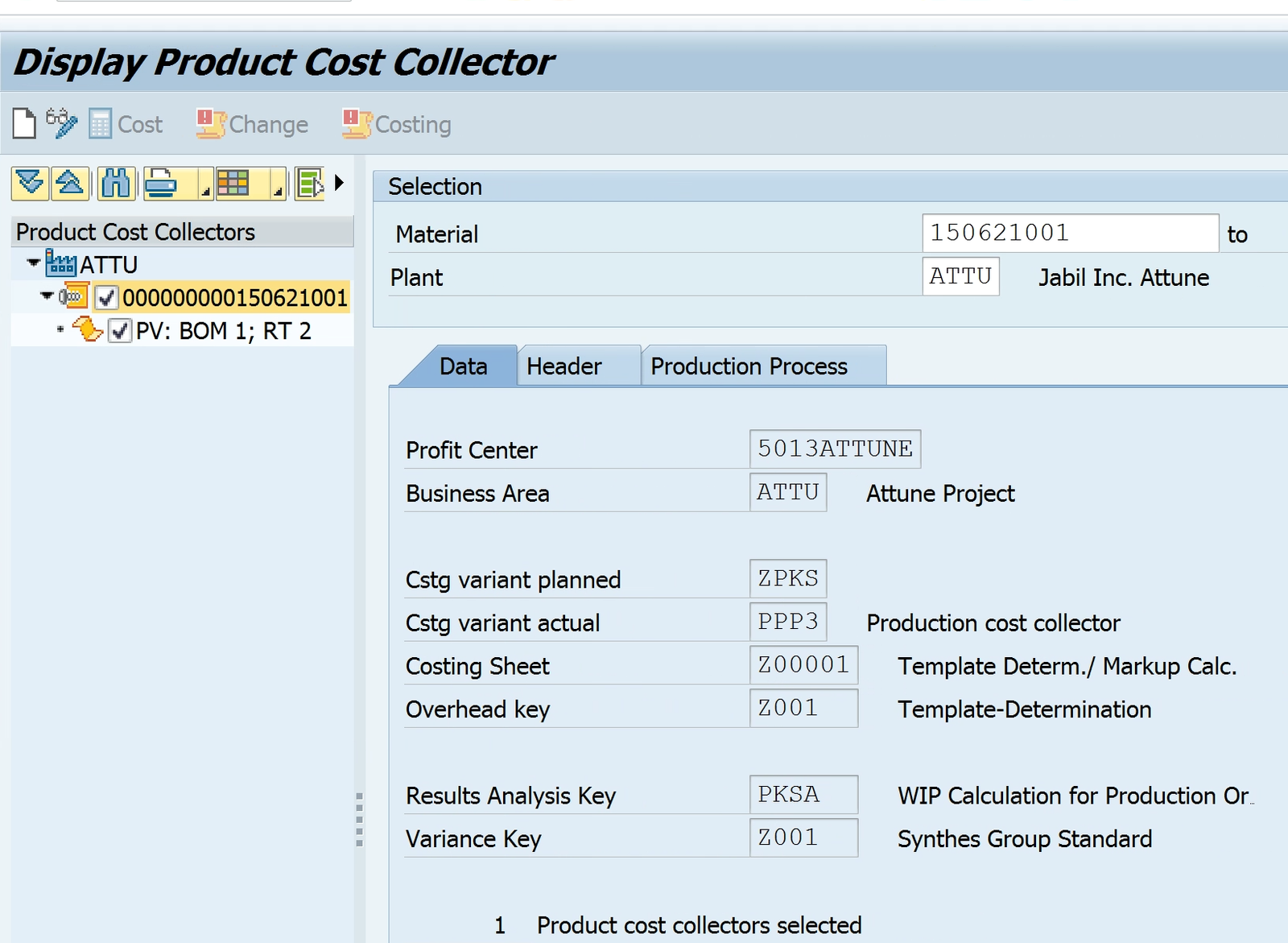Click the Collapse all nodes icon
The width and height of the screenshot is (1288, 943).
coord(70,184)
